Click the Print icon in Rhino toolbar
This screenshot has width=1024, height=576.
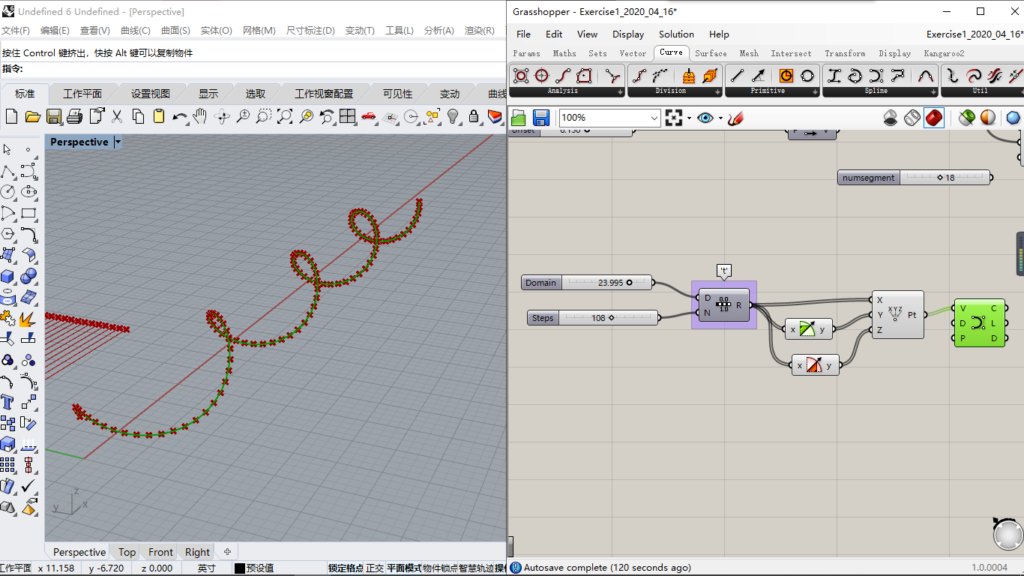(x=74, y=117)
